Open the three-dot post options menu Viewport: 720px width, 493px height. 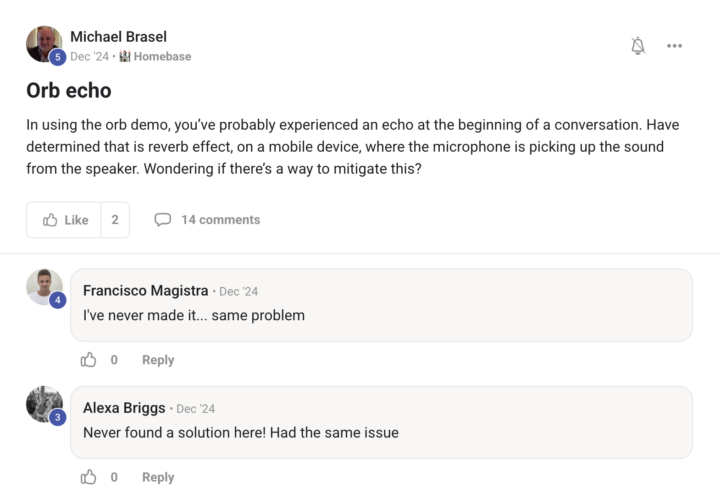tap(675, 46)
